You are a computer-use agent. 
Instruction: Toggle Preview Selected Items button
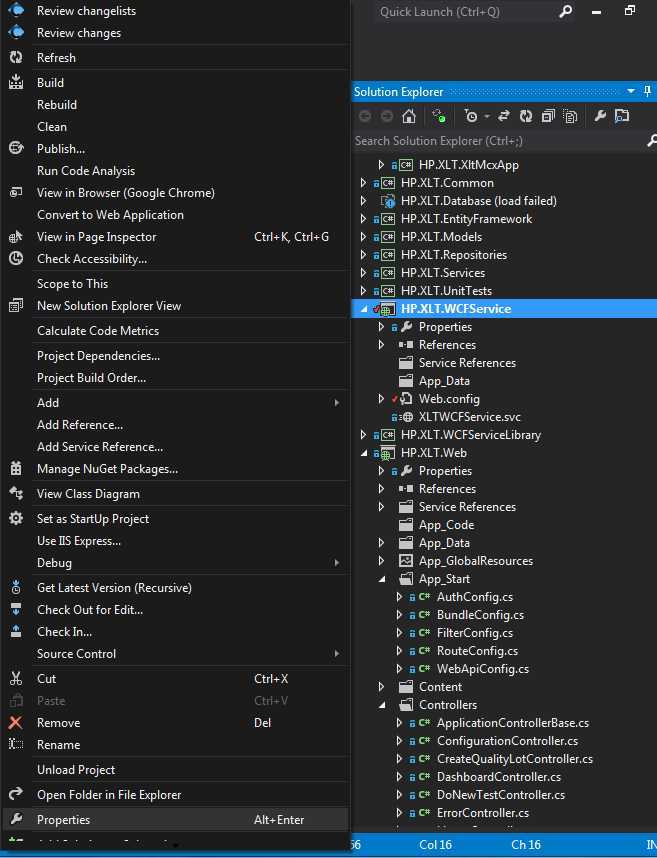[x=622, y=116]
